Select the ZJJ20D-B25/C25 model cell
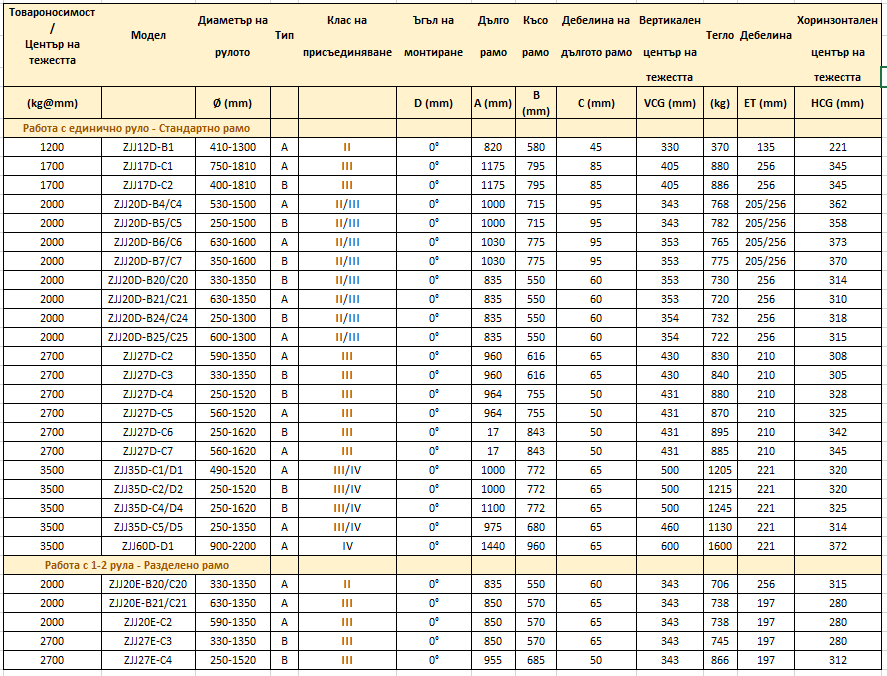 coord(148,337)
